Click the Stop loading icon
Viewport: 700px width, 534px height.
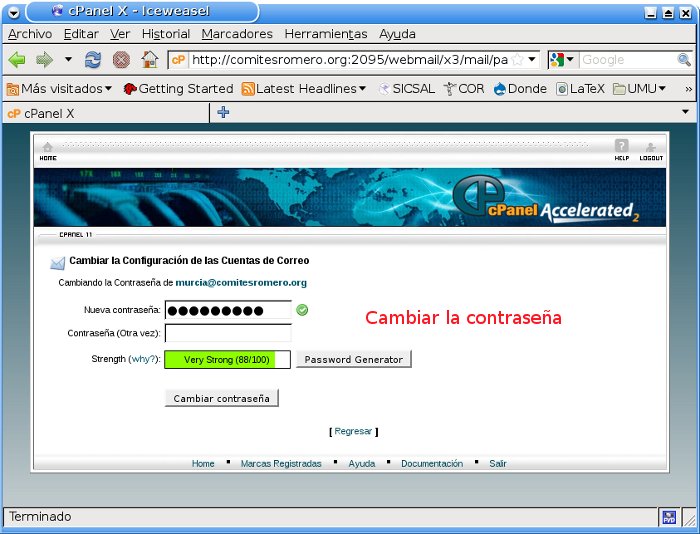[x=121, y=60]
